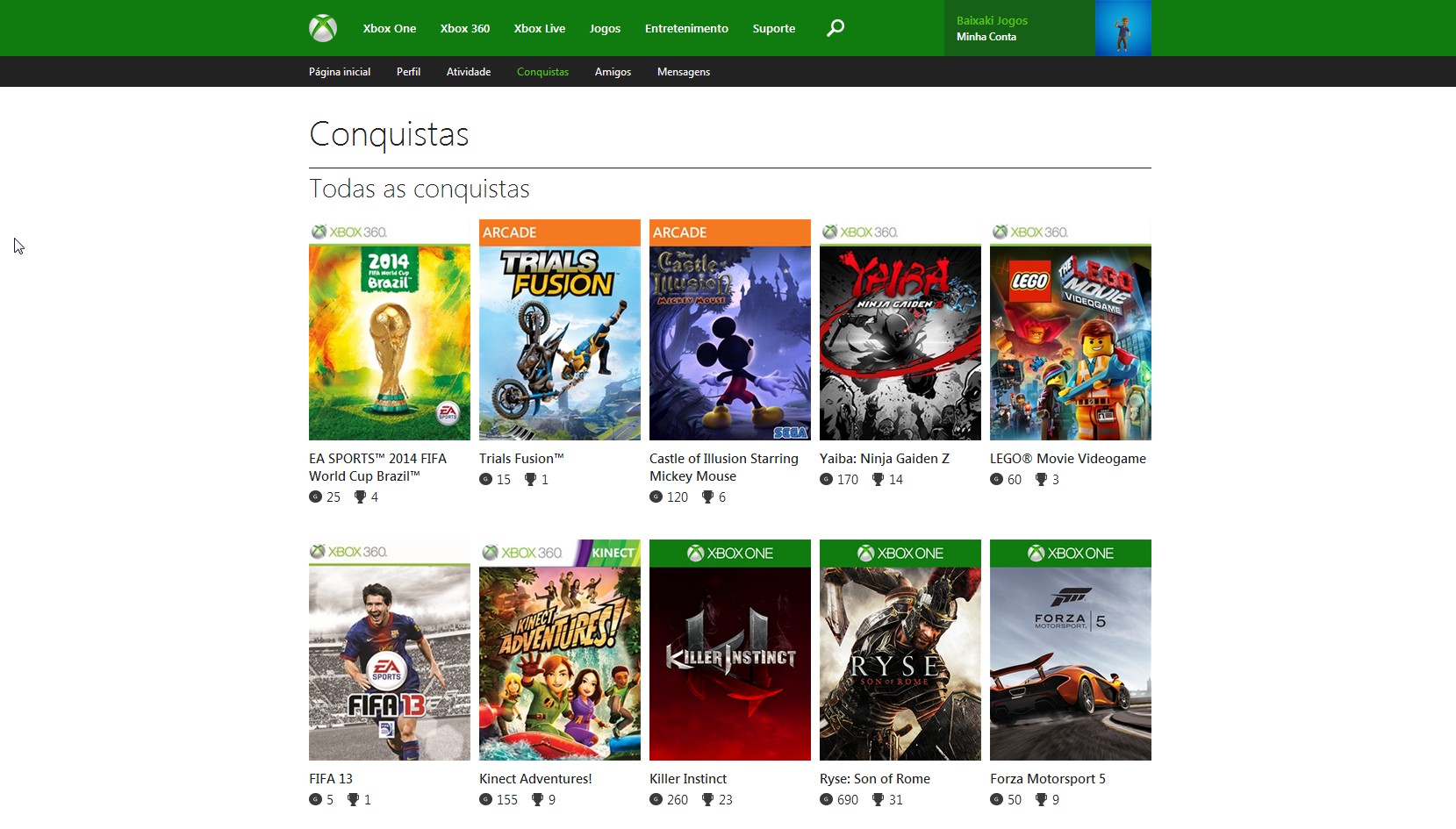Click the LEGO Movie Videogame cover art
The image size is (1456, 829).
point(1071,330)
